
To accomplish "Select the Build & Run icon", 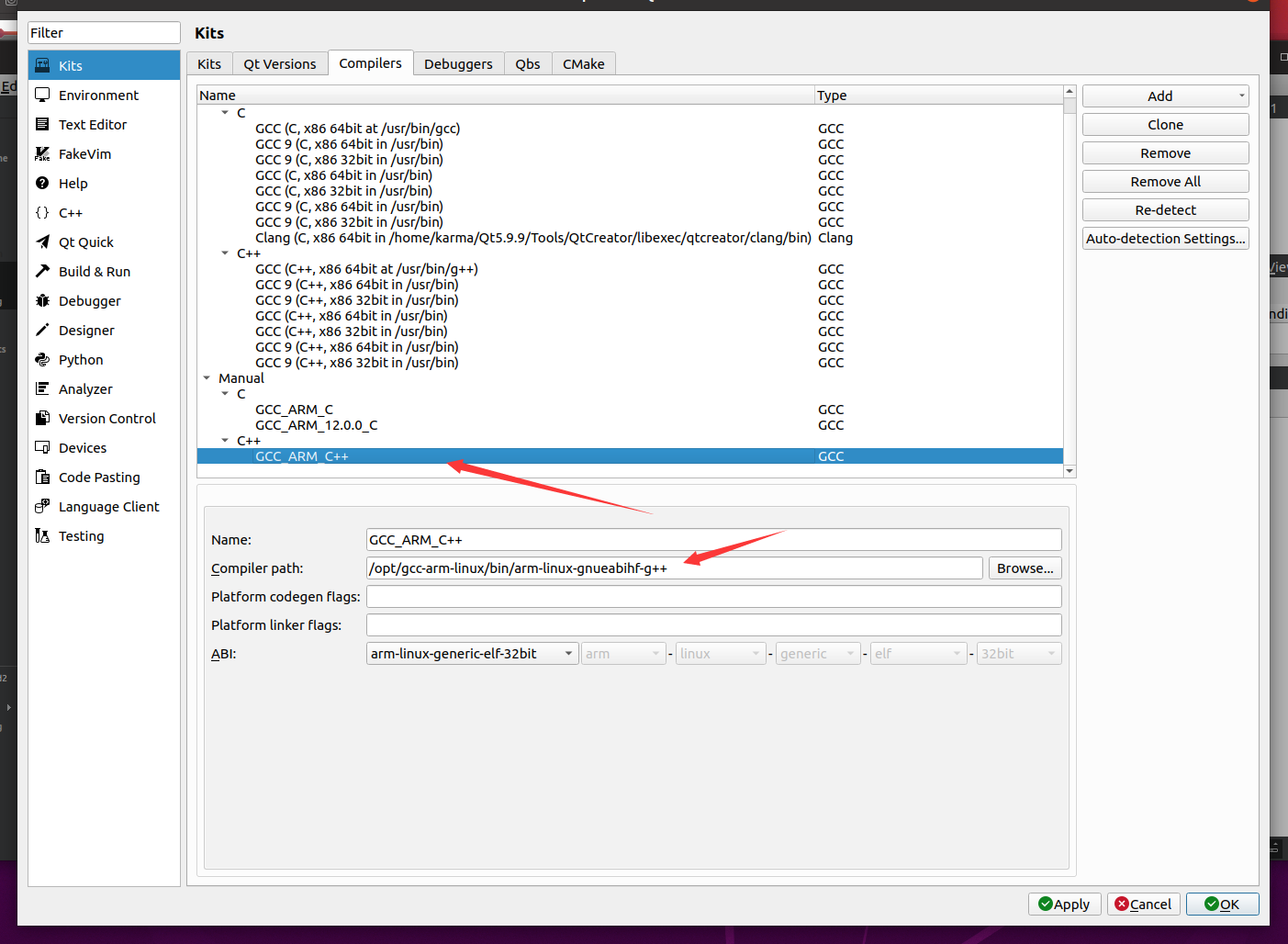I will 40,271.
